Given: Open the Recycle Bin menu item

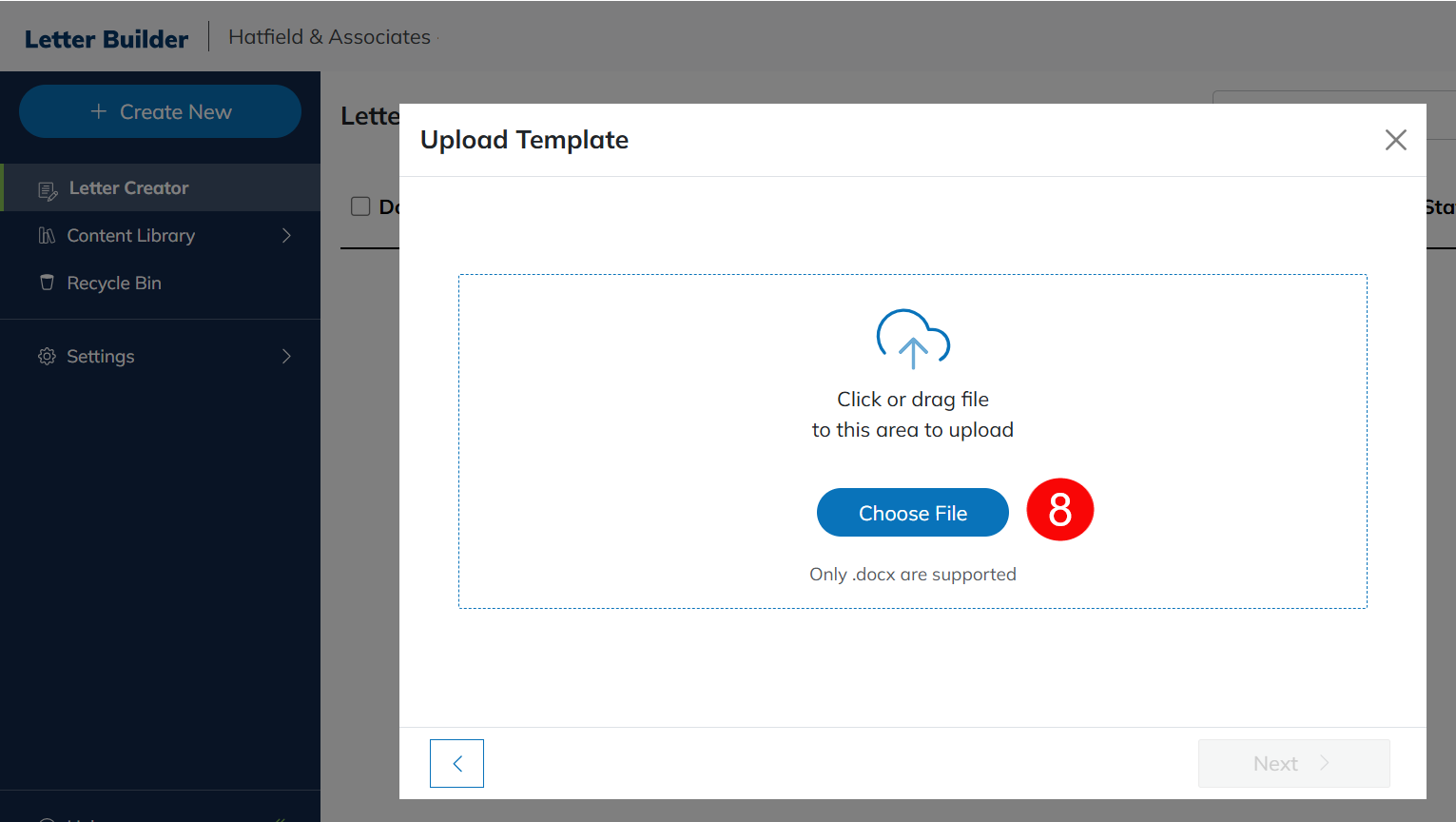Looking at the screenshot, I should pos(114,284).
